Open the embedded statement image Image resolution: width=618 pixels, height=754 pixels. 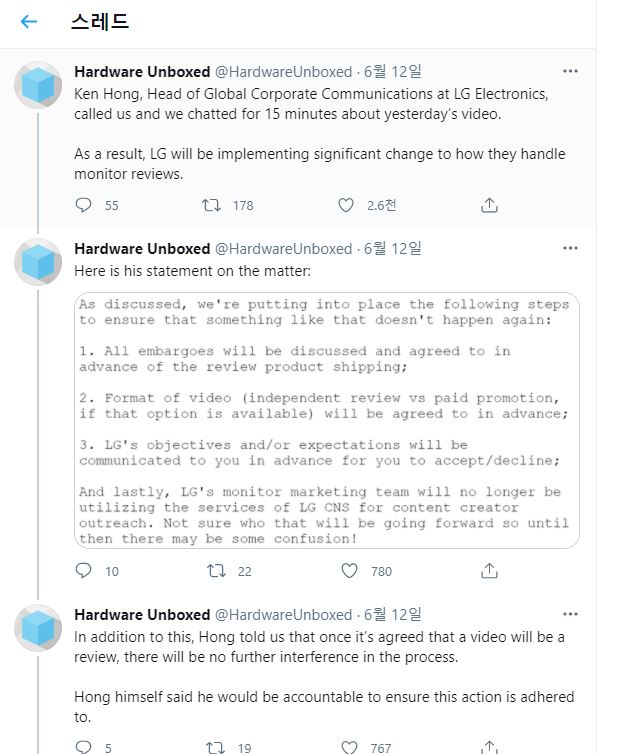tap(327, 420)
